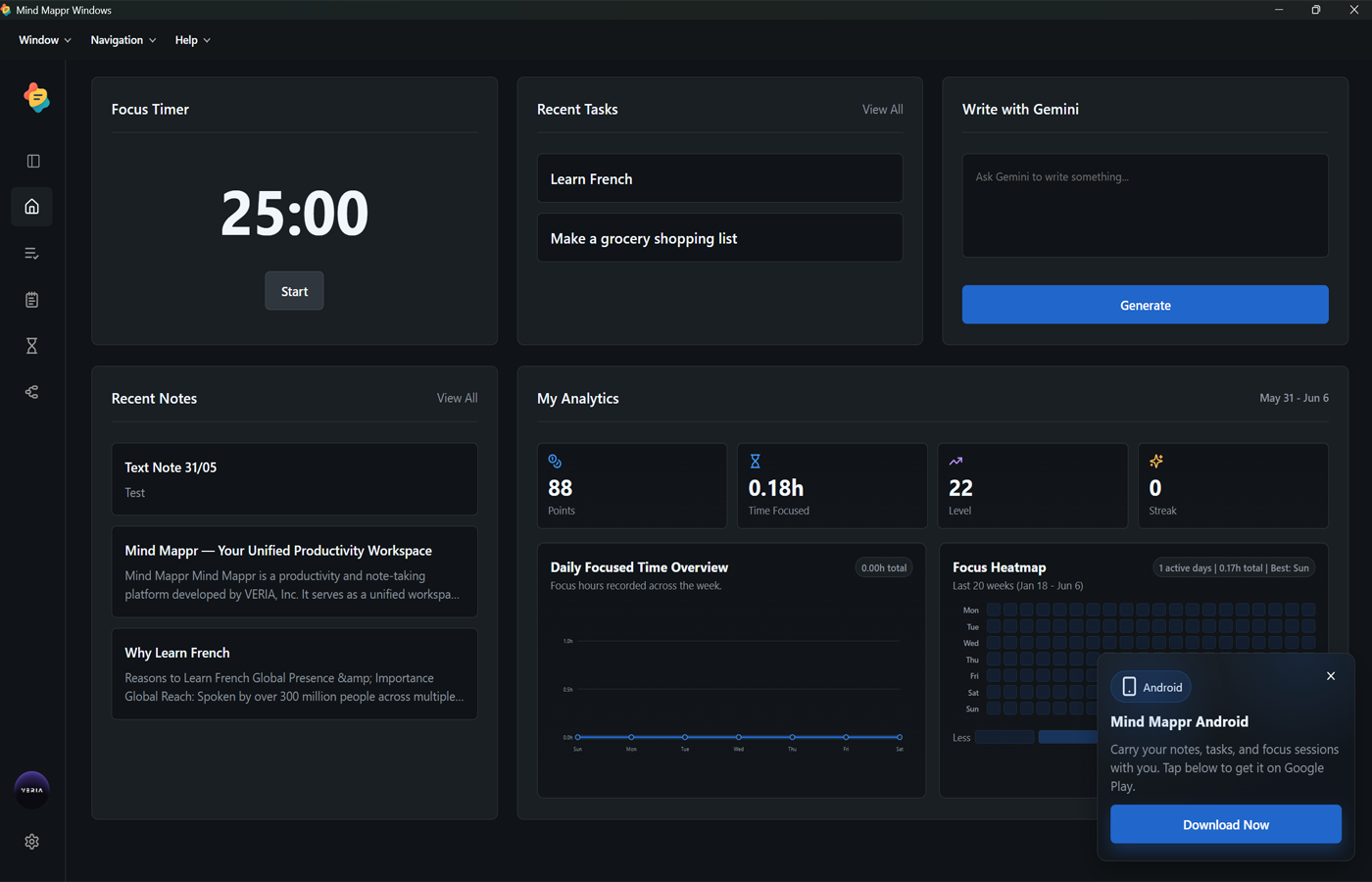The image size is (1372, 882).
Task: Click the Mind Mappr logo icon
Action: (36, 97)
